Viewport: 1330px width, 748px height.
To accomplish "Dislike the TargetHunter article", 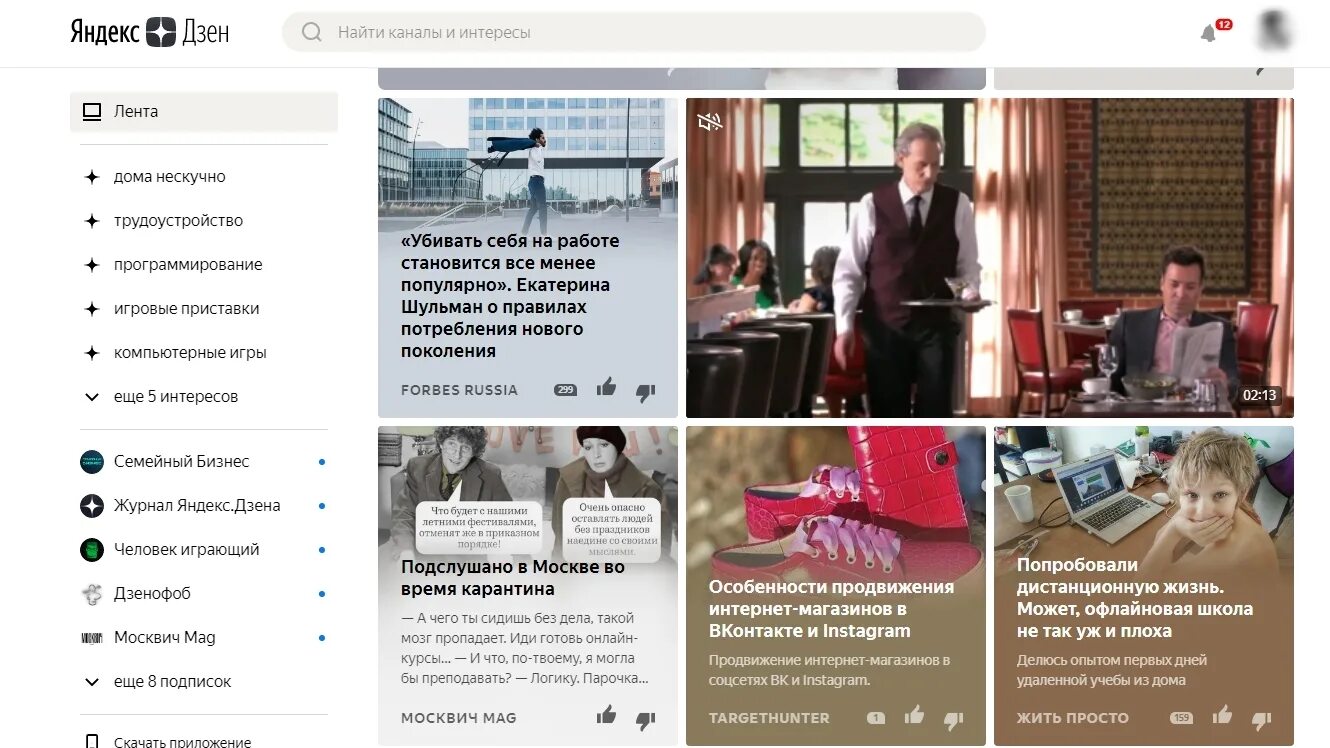I will (954, 719).
